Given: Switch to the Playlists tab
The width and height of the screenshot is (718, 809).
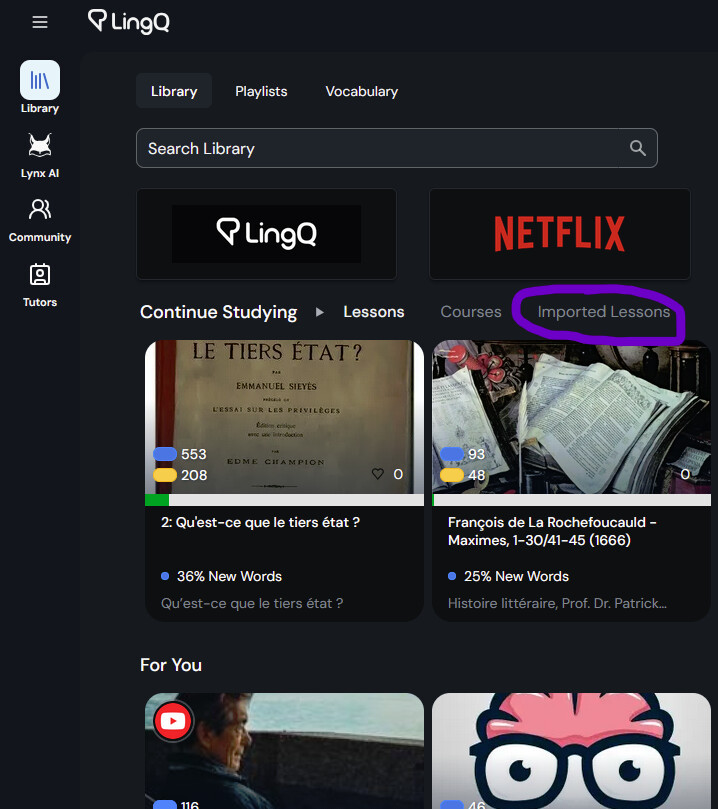Looking at the screenshot, I should [x=261, y=91].
